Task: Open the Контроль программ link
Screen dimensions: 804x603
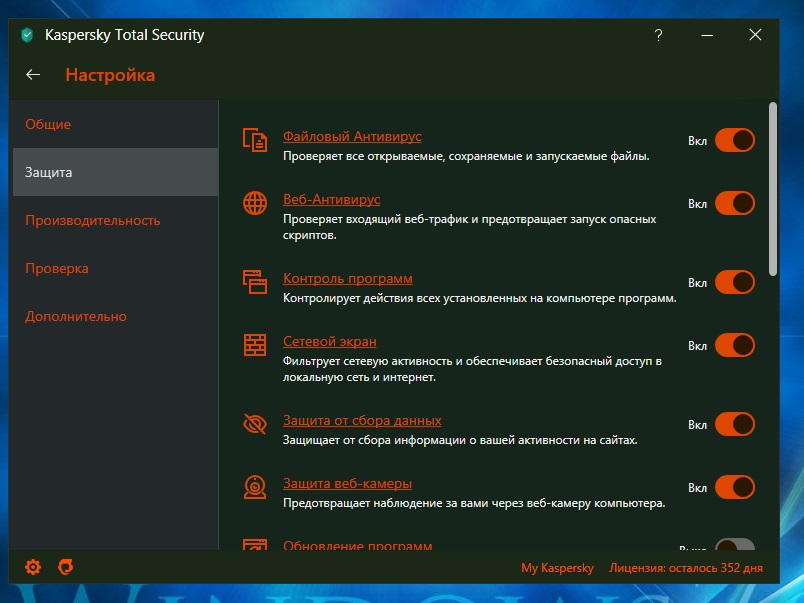Action: tap(348, 278)
